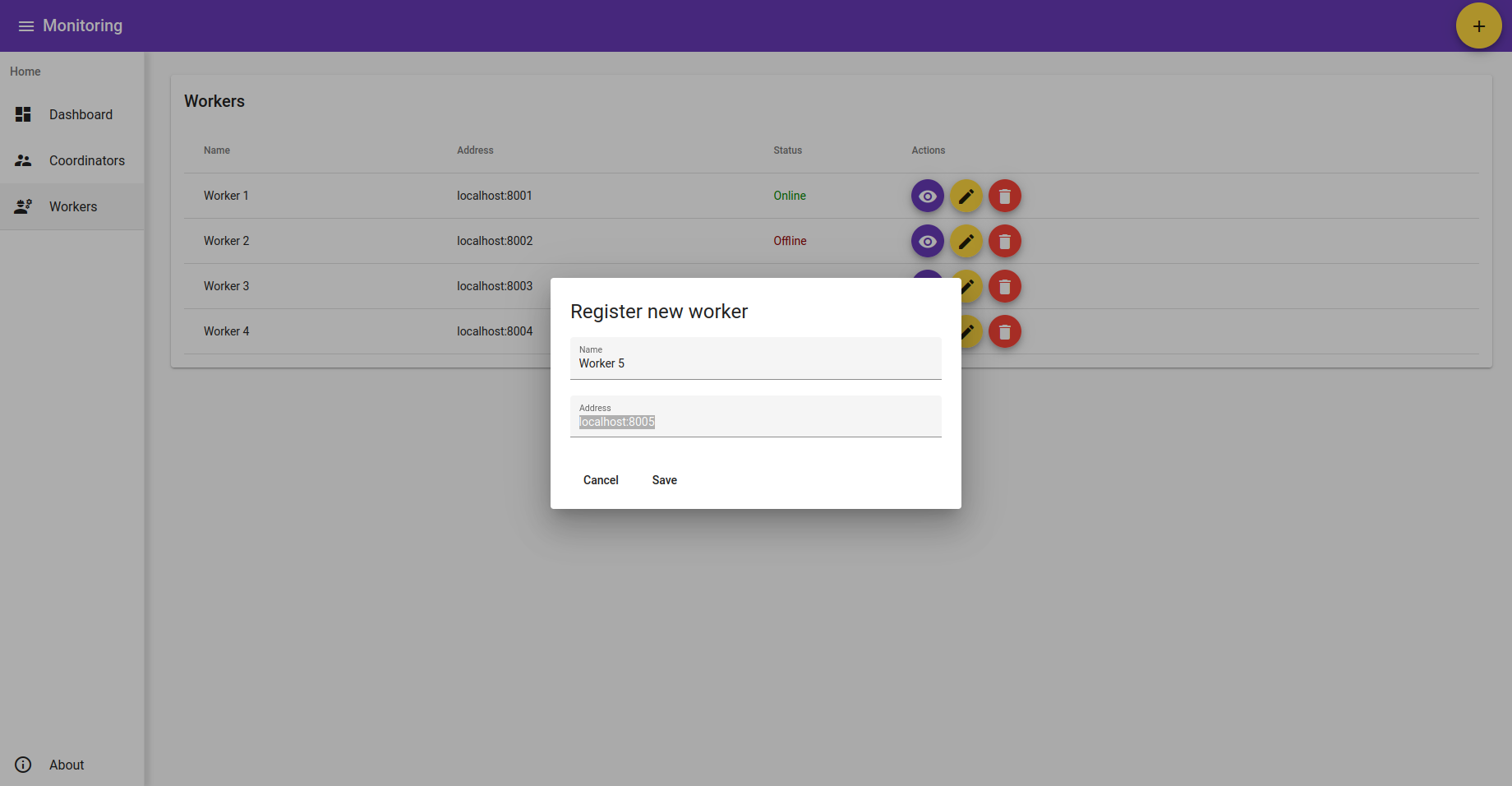The image size is (1512, 786).
Task: View details of Worker 2
Action: (x=927, y=241)
